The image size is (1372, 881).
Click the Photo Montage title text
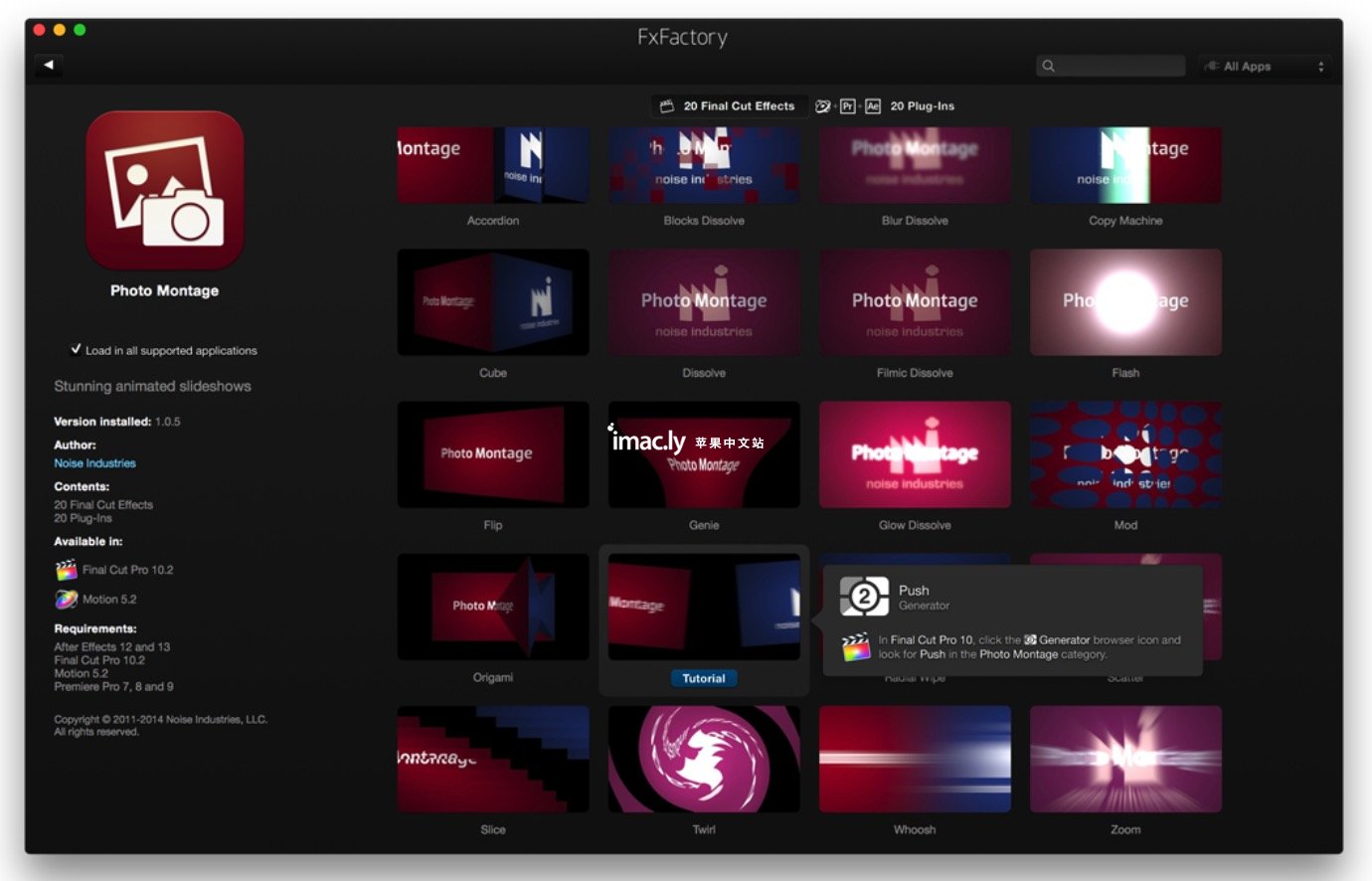click(165, 290)
